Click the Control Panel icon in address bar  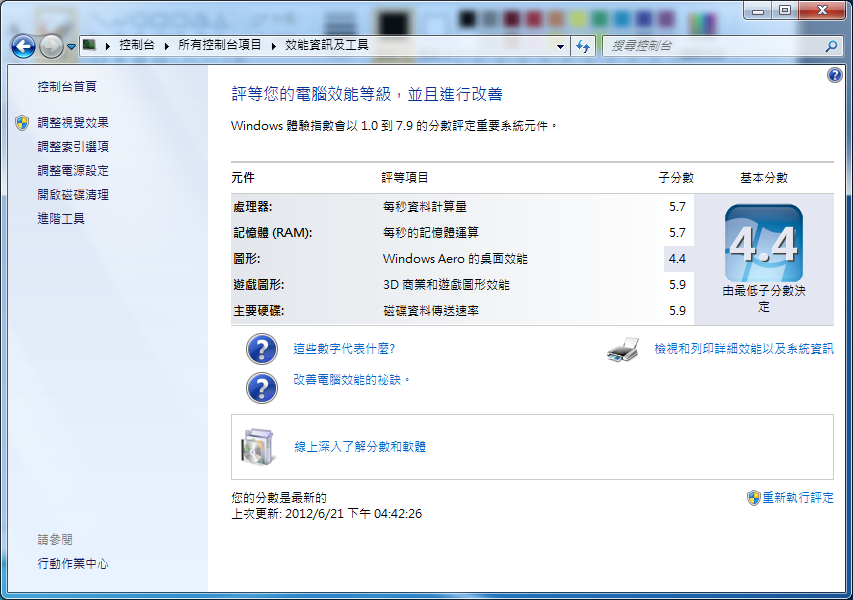pyautogui.click(x=89, y=45)
